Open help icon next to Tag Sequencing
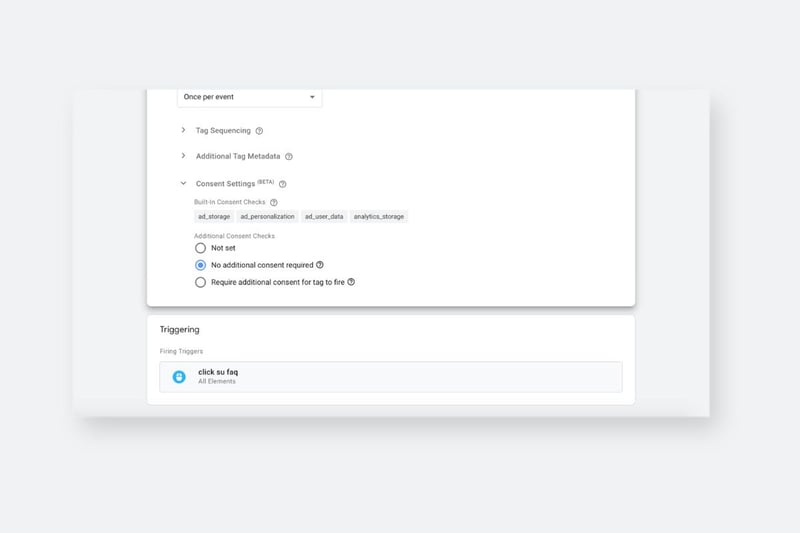 [259, 131]
